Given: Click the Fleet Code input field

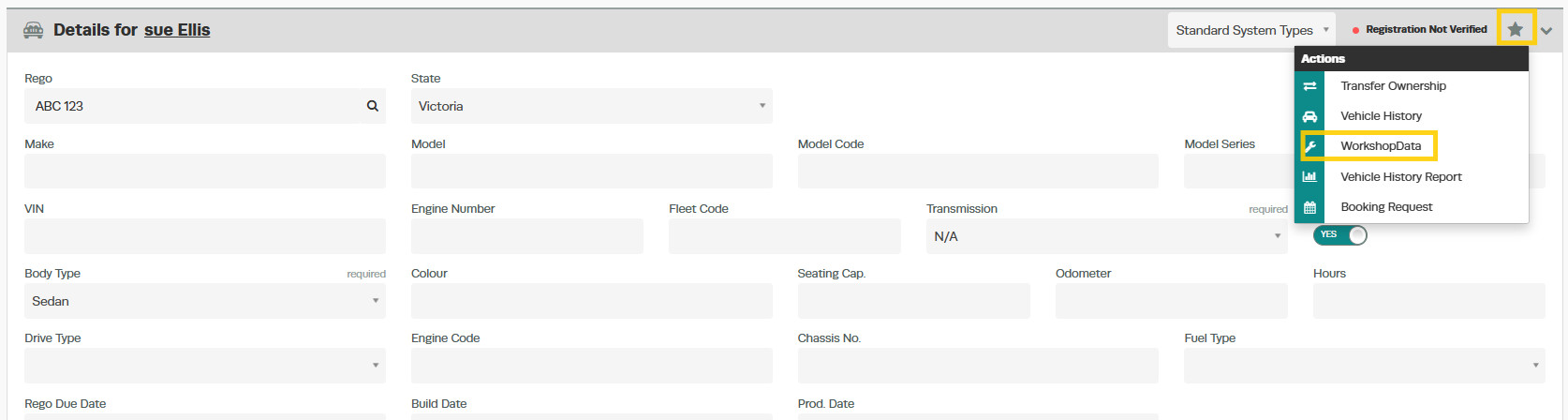Looking at the screenshot, I should (785, 236).
